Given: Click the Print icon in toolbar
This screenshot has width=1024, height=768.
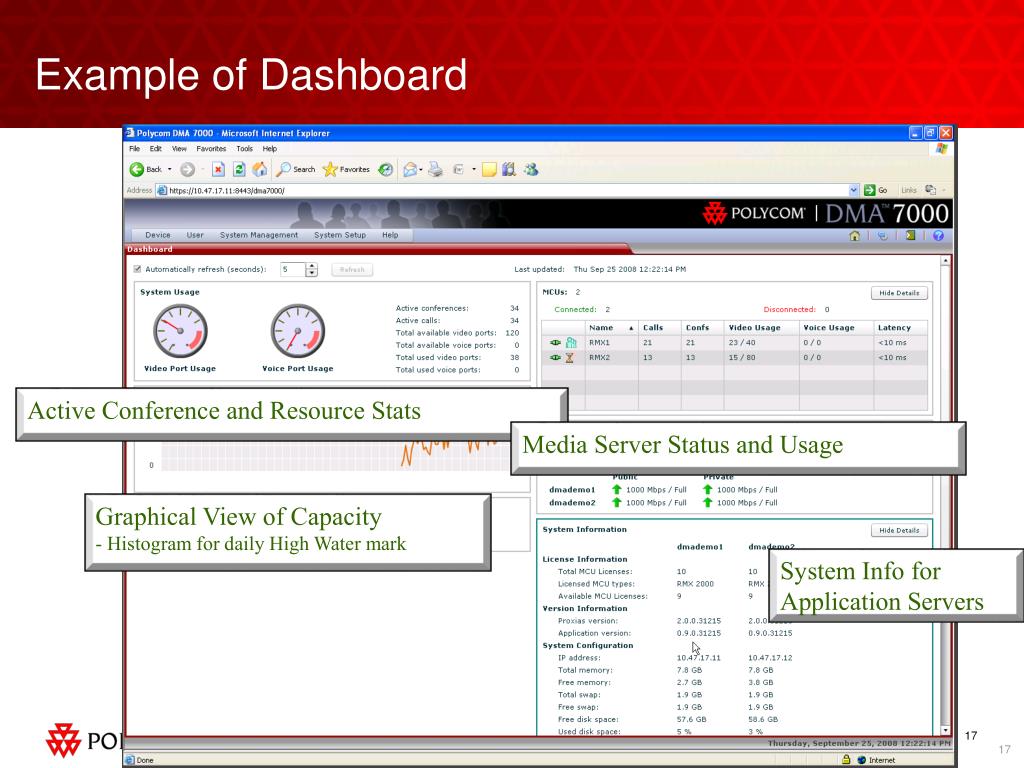Looking at the screenshot, I should (436, 170).
